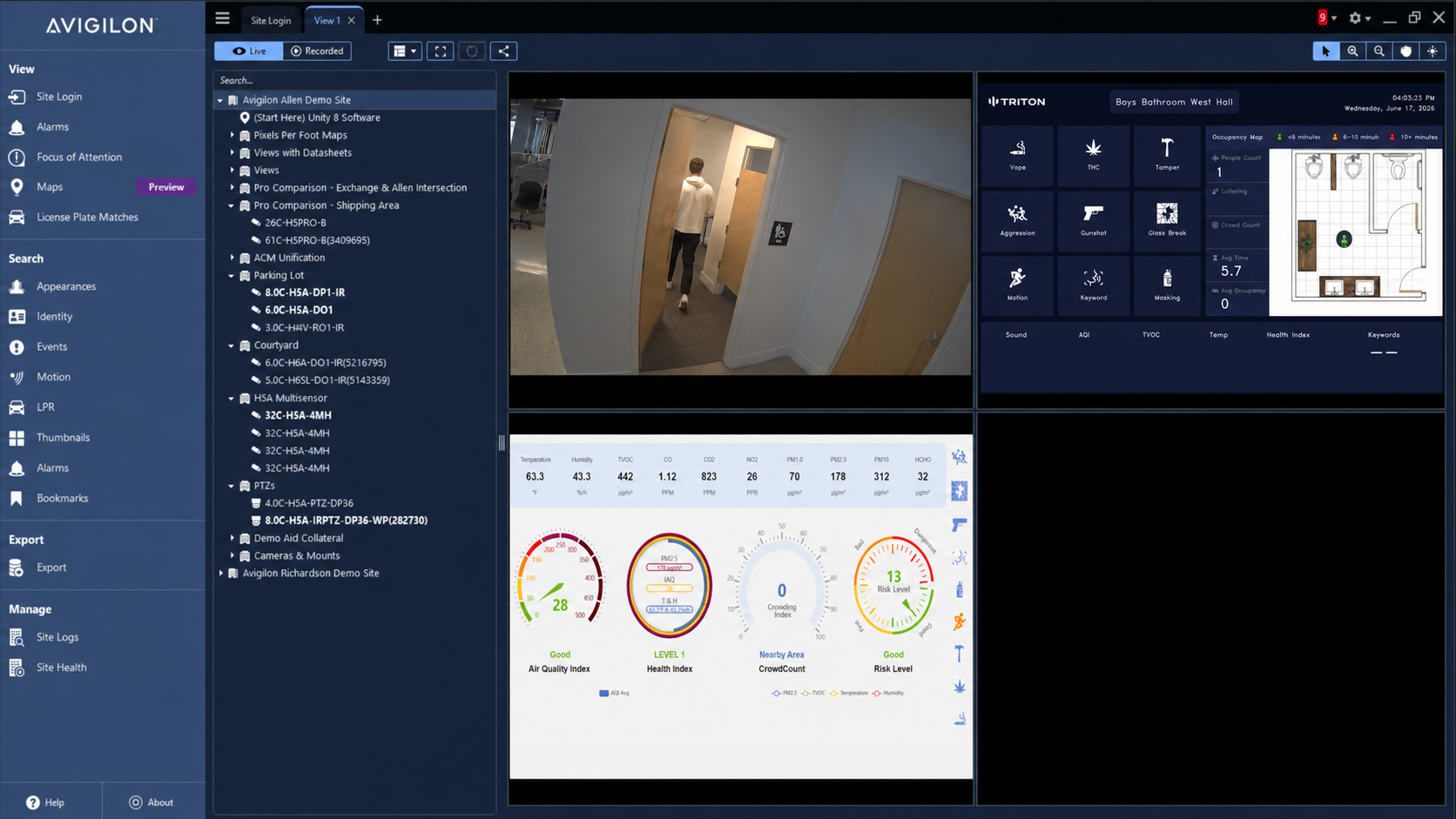Switch to Live video mode
1456x819 pixels.
click(249, 51)
